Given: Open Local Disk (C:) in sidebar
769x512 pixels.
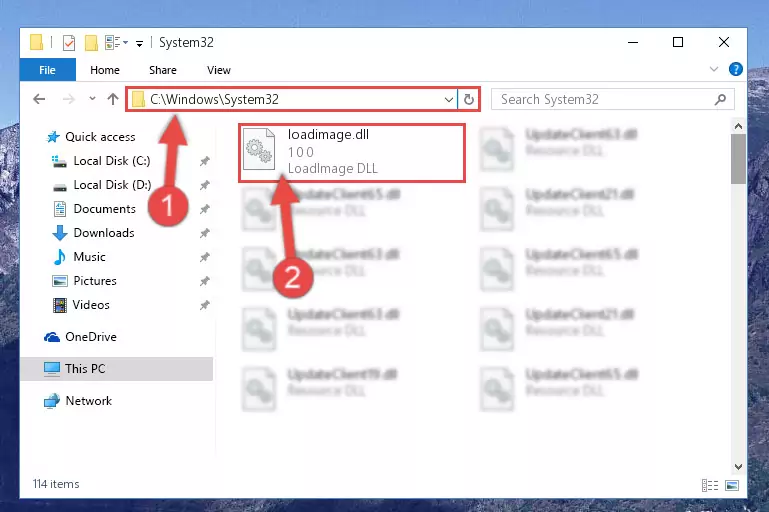Looking at the screenshot, I should 111,161.
